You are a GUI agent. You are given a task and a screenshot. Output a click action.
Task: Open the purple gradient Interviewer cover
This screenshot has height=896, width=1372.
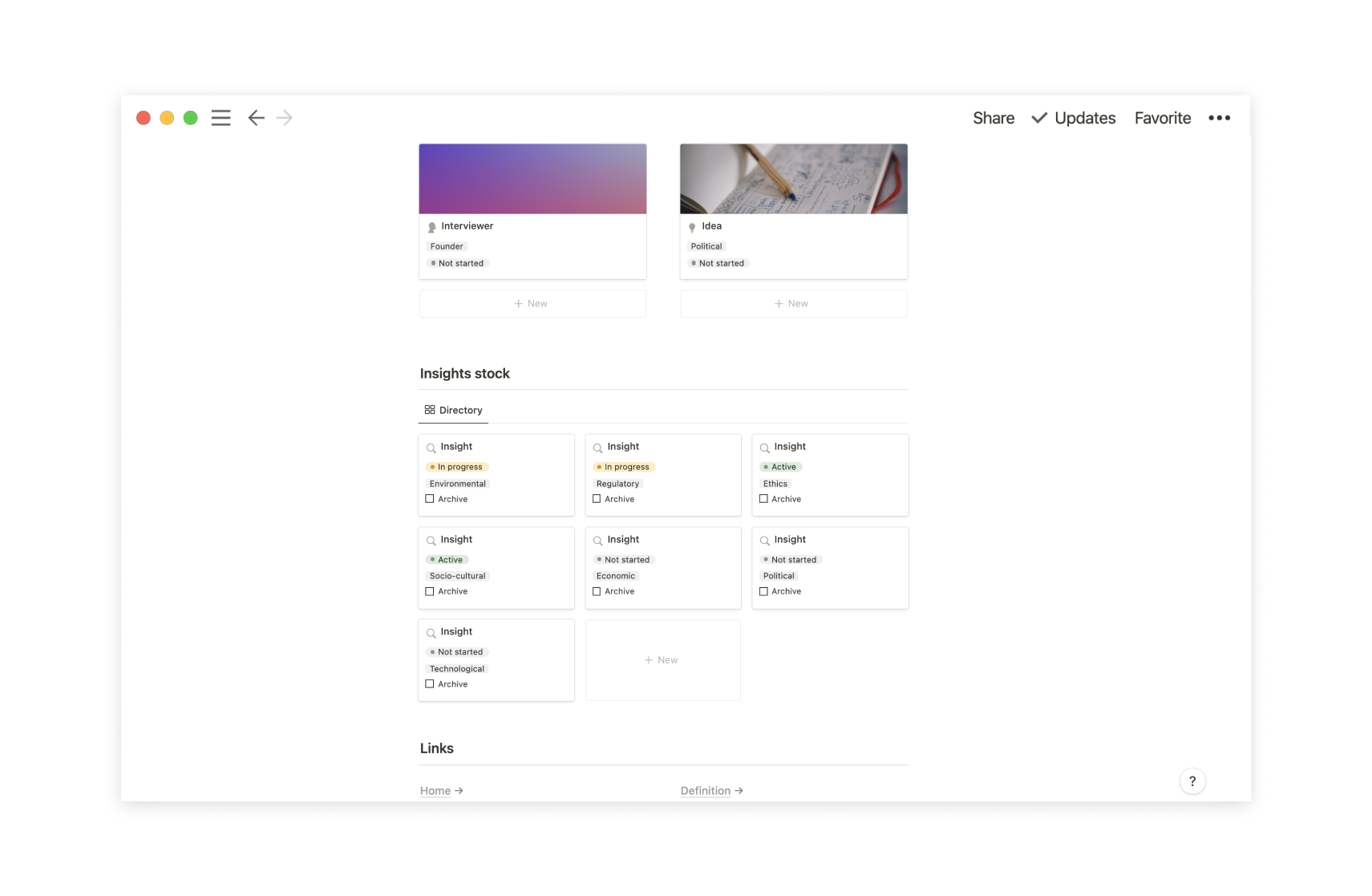pyautogui.click(x=532, y=179)
